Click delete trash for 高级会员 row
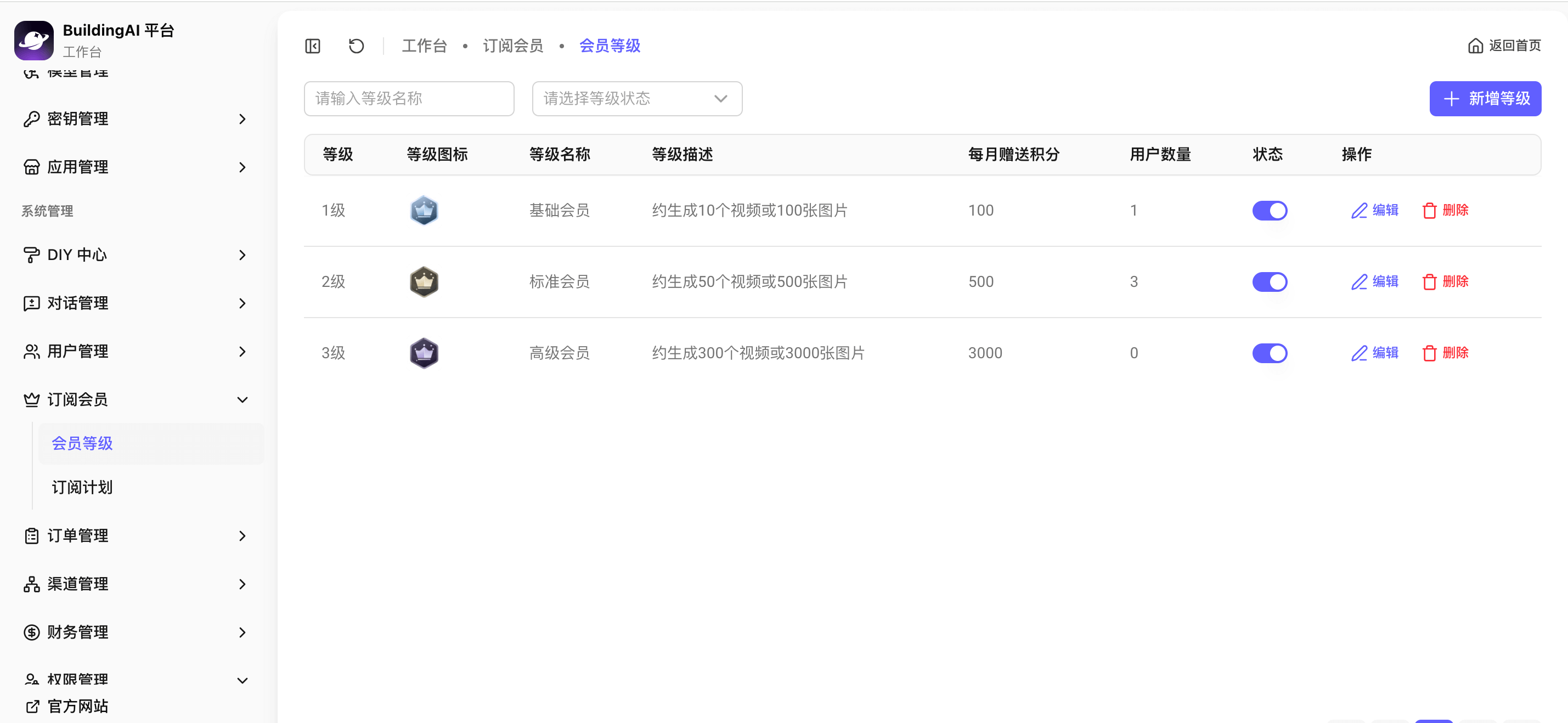The image size is (1568, 723). click(x=1429, y=353)
